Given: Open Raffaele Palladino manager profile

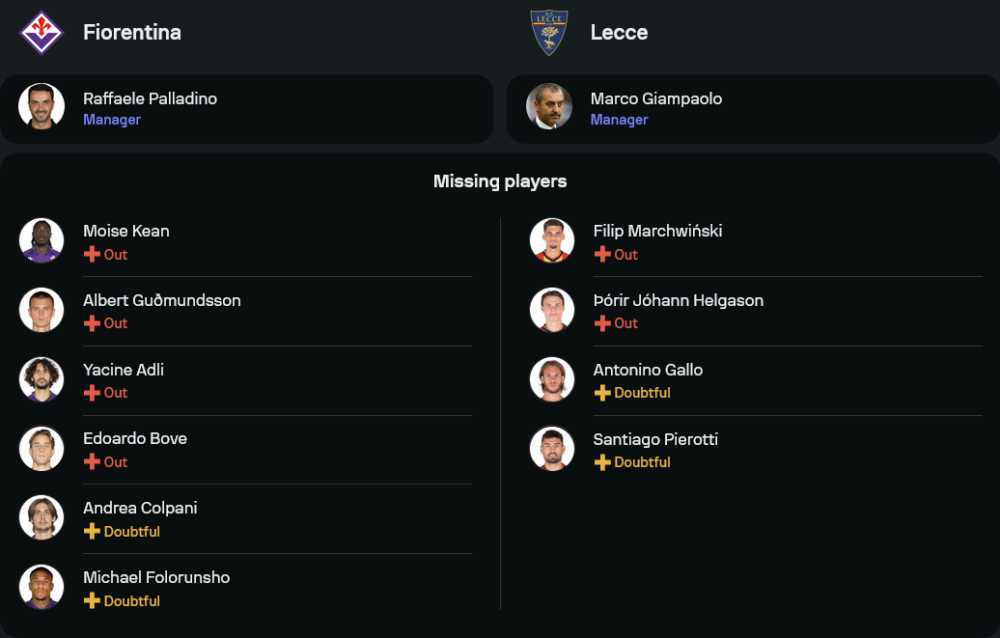Looking at the screenshot, I should (246, 108).
